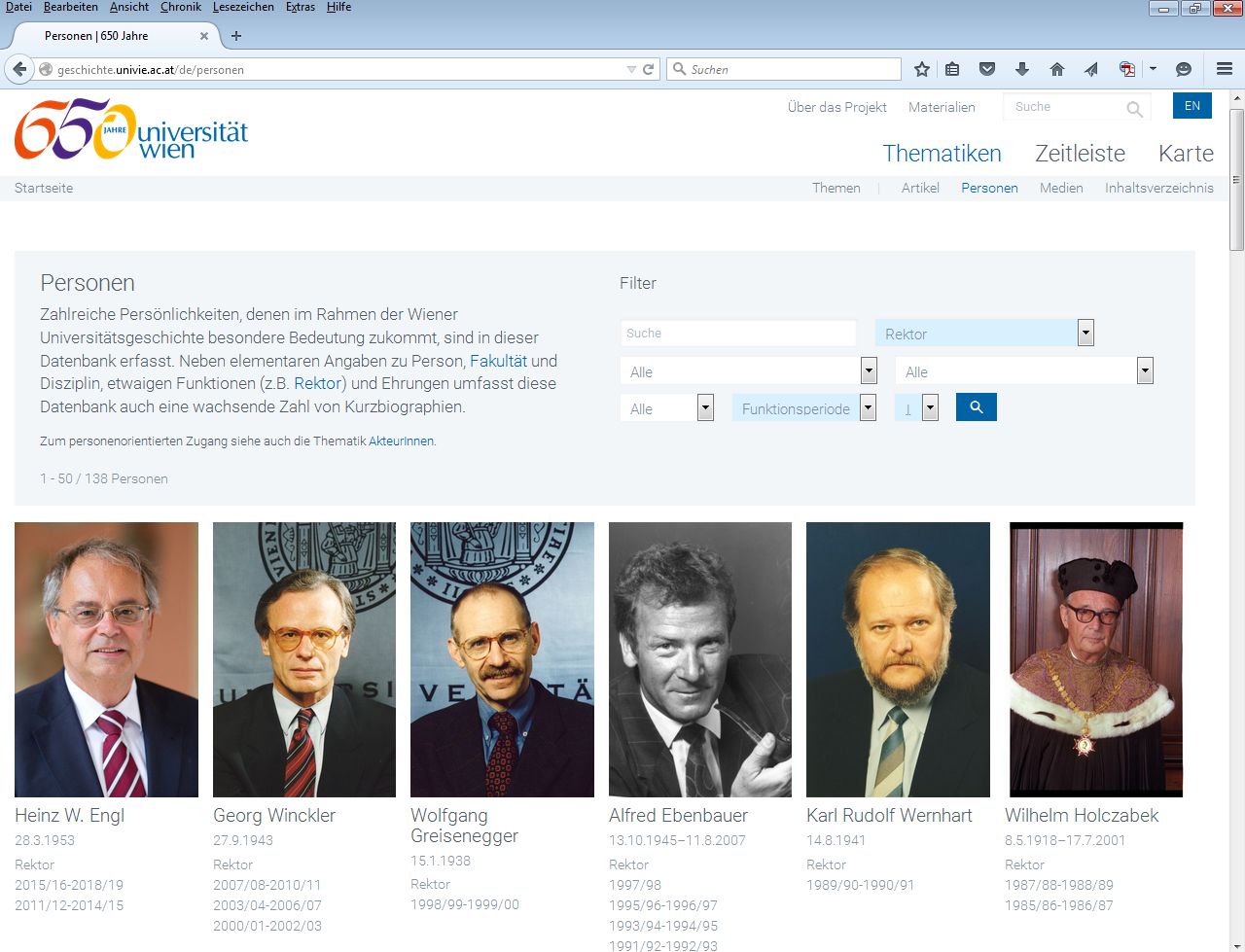This screenshot has width=1245, height=952.
Task: Expand the first Alle dropdown under Suche
Action: click(869, 371)
